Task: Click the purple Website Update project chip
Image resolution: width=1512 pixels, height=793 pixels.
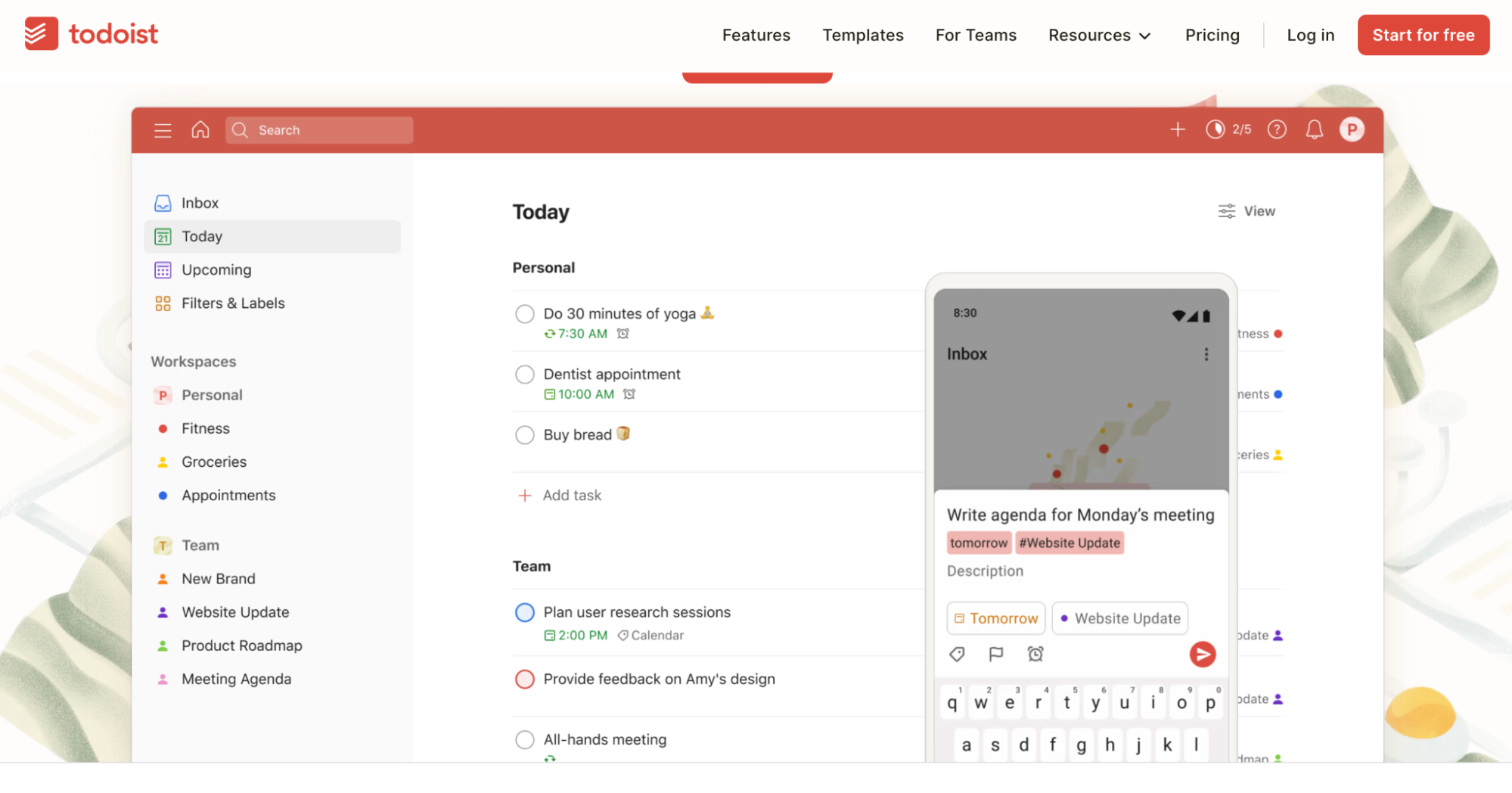Action: 1119,618
